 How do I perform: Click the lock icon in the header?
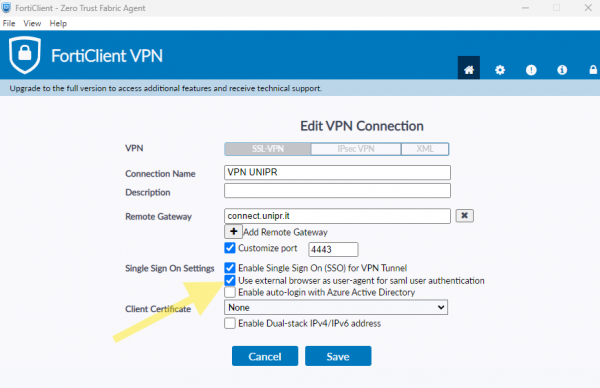(x=593, y=70)
